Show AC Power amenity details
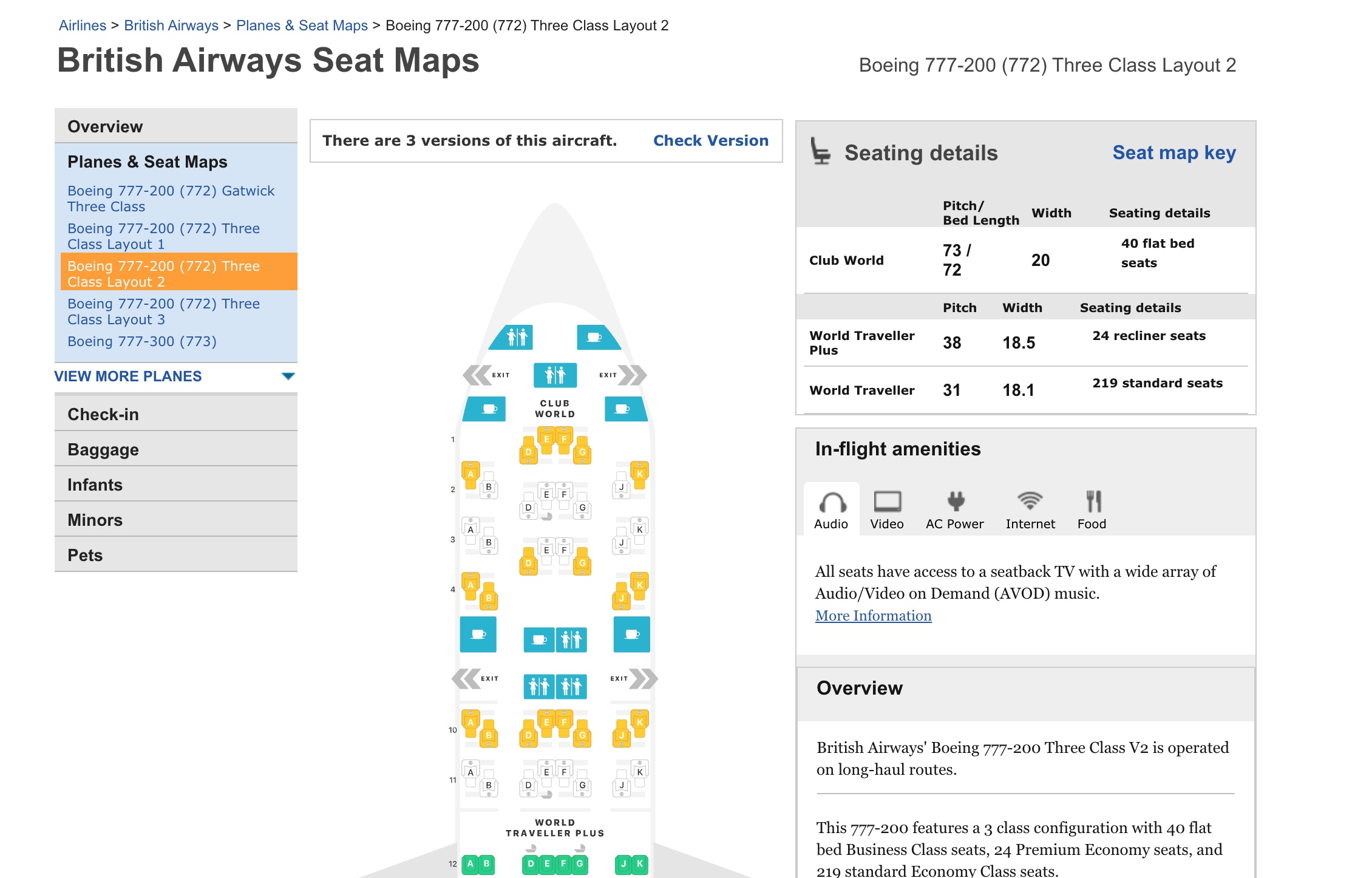1372x878 pixels. (954, 509)
